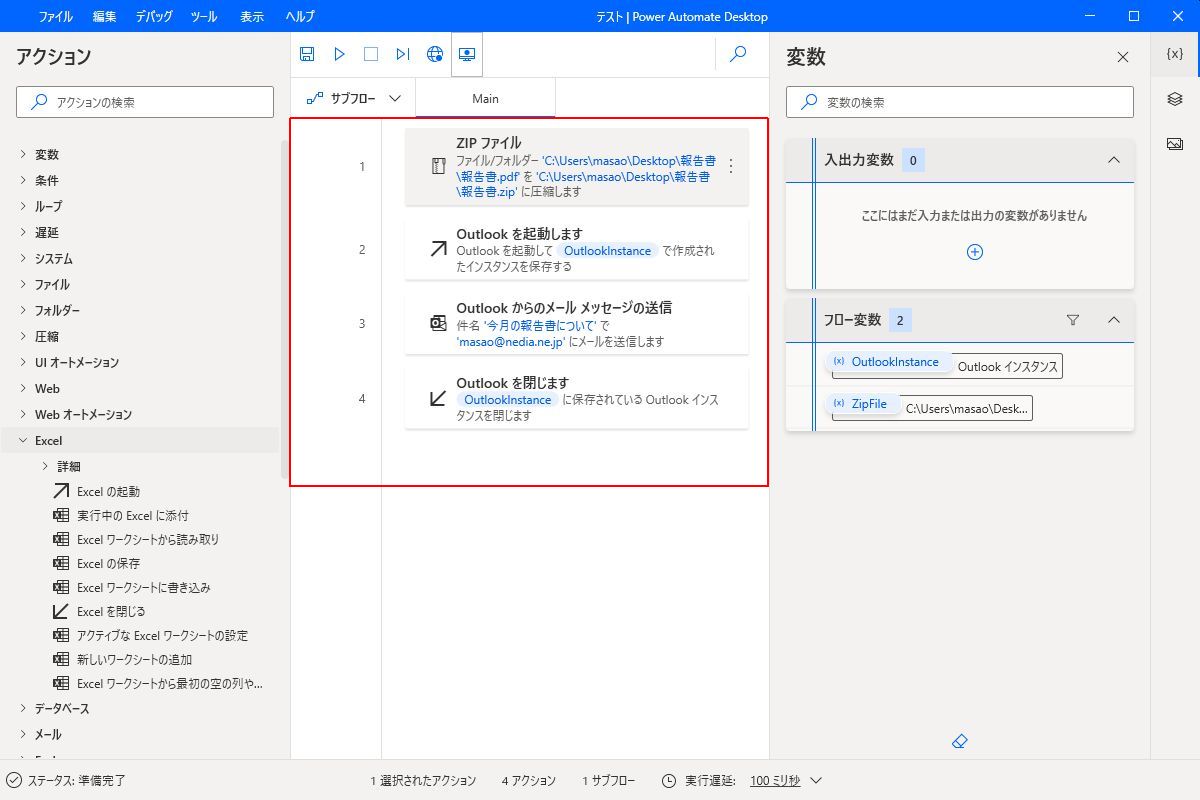
Task: Open the 編集 menu
Action: click(104, 16)
